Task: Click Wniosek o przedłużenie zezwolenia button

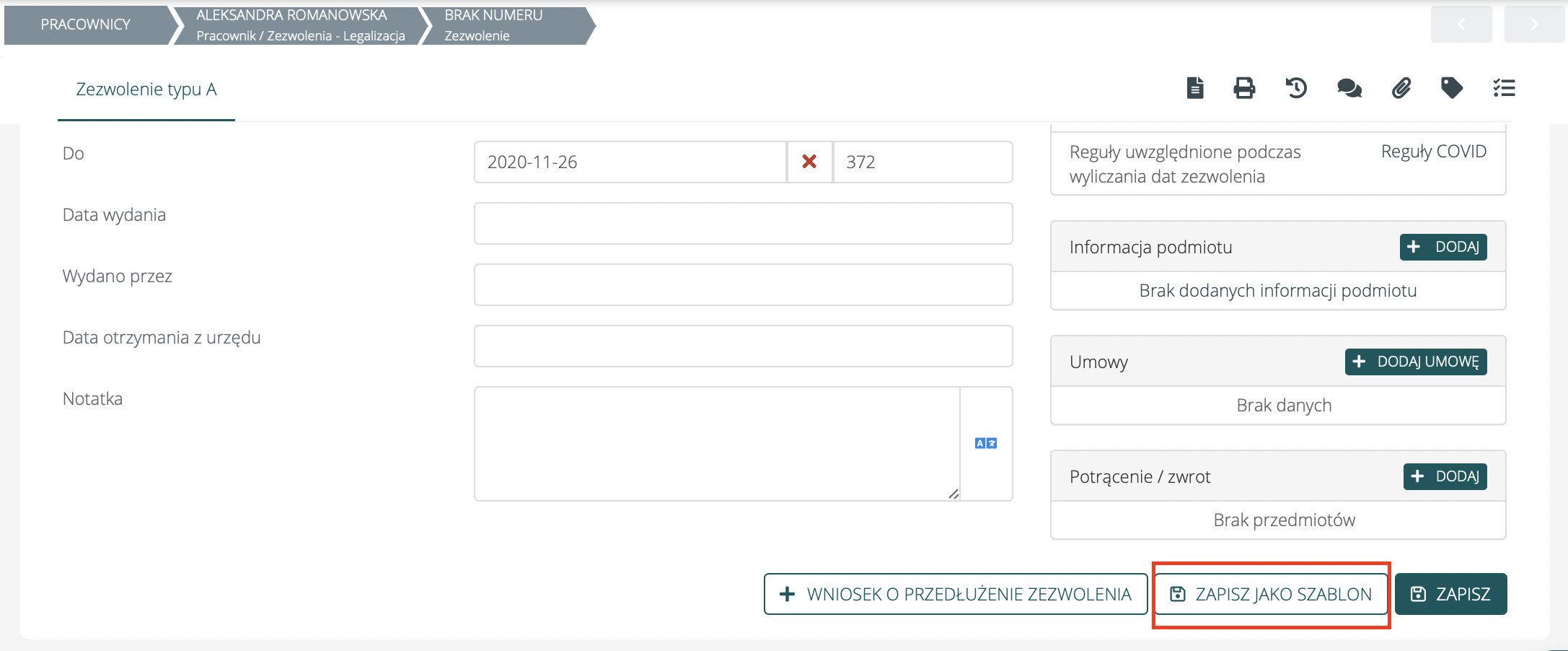Action: (x=955, y=594)
